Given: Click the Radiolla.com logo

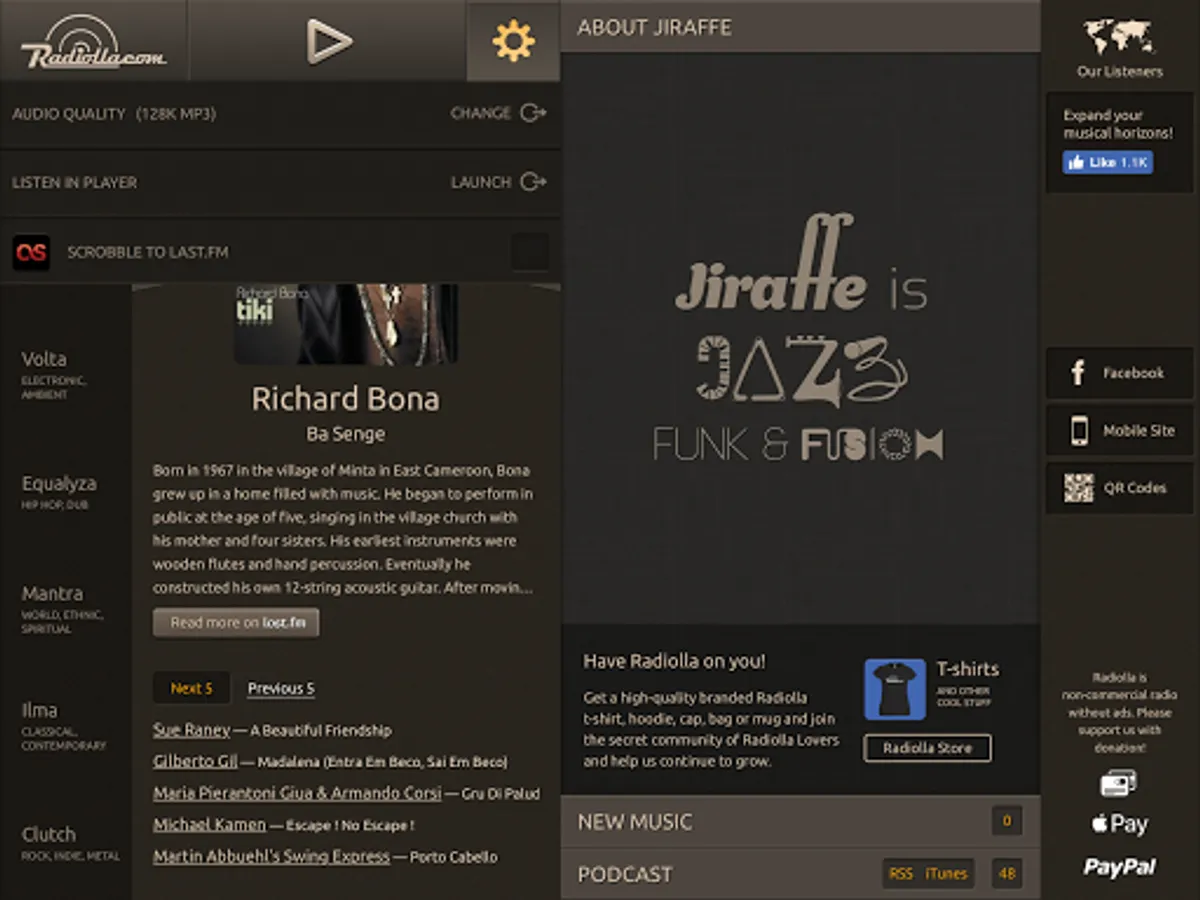Looking at the screenshot, I should pos(92,43).
